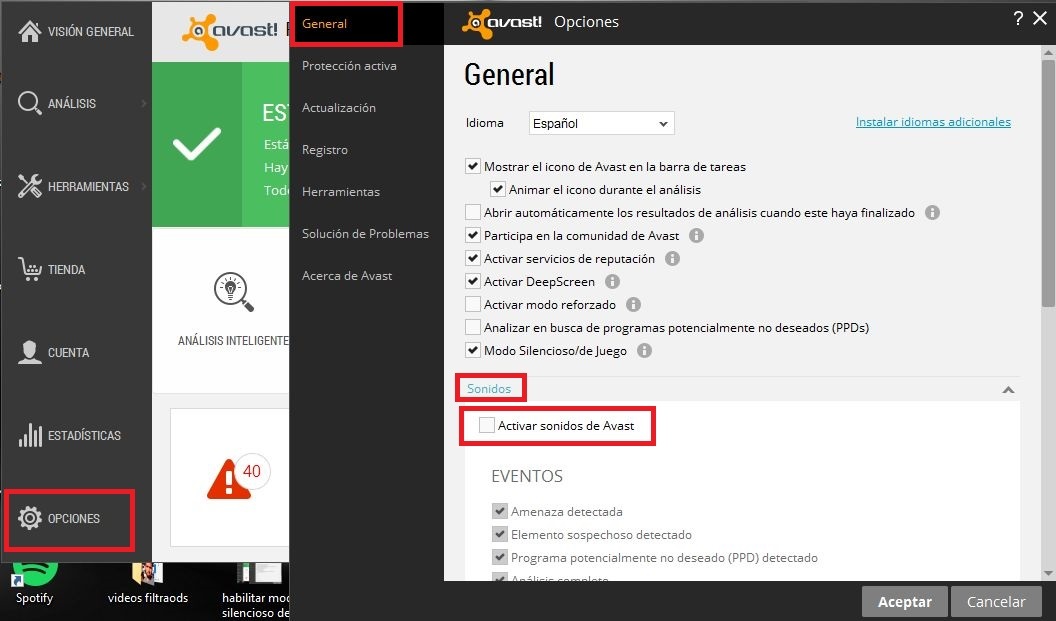The width and height of the screenshot is (1056, 621).
Task: Toggle Mostrar el icono de Avast checkbox
Action: (x=473, y=166)
